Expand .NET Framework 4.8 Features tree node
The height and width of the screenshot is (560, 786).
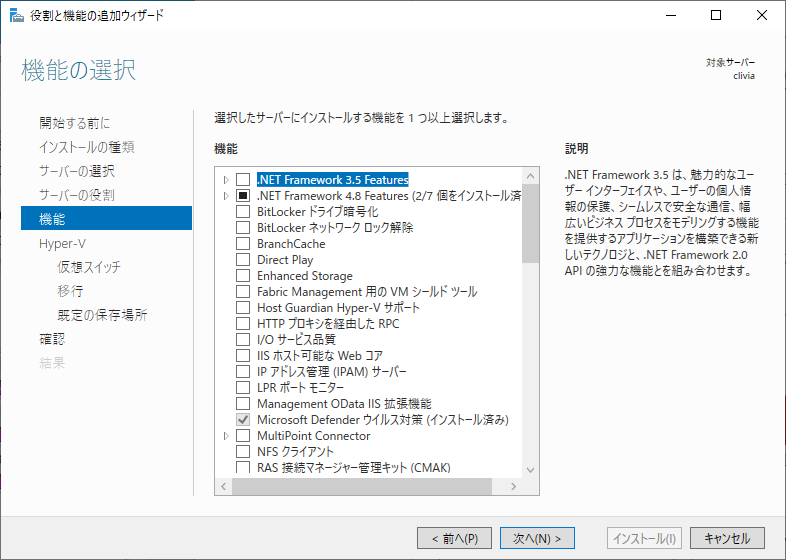point(226,196)
